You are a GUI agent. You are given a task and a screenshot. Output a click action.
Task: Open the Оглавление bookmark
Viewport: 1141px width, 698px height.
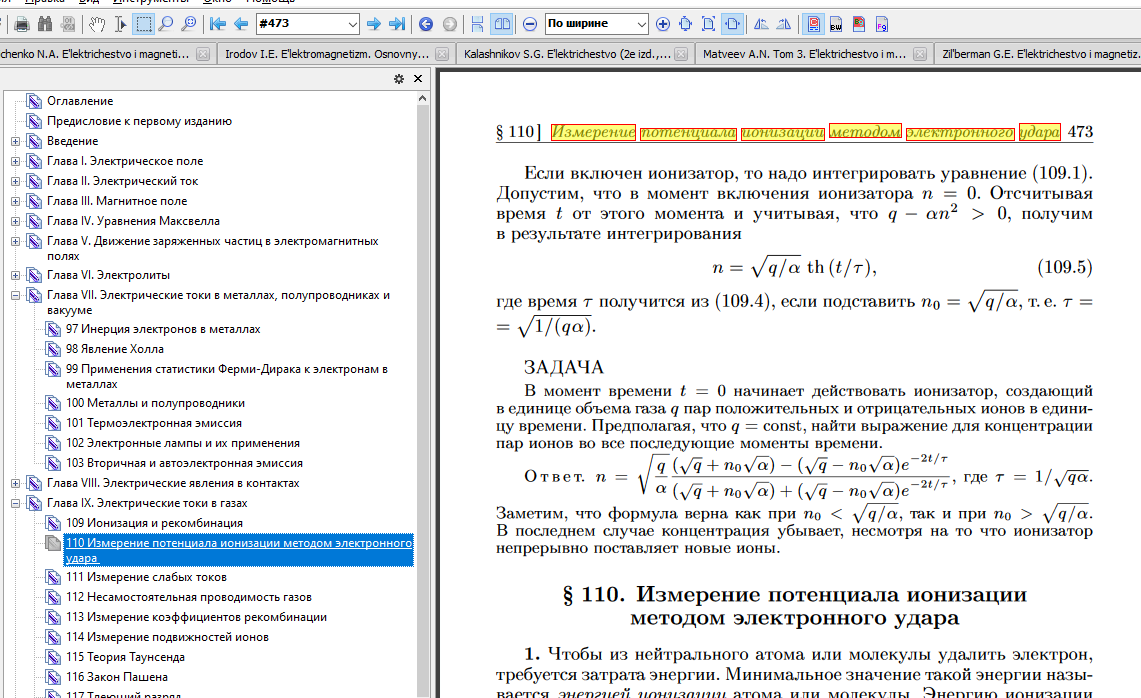(x=80, y=101)
